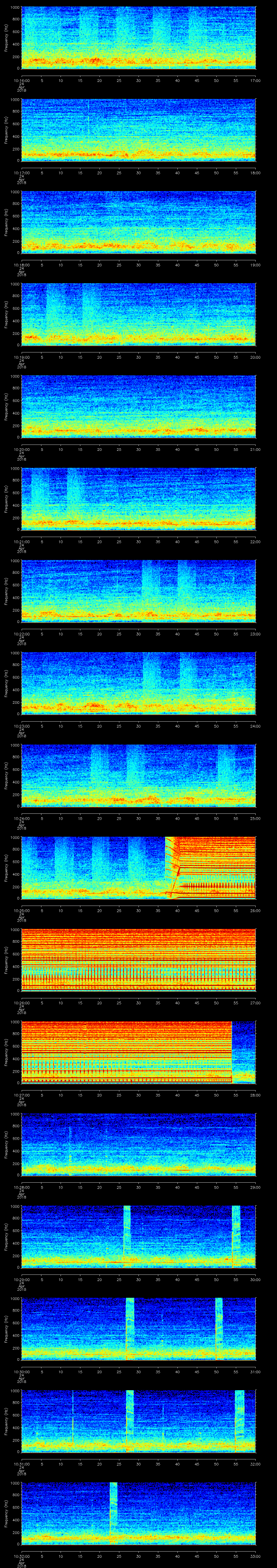
Task: Click the 10:20:00 start time label
Action: point(21,449)
